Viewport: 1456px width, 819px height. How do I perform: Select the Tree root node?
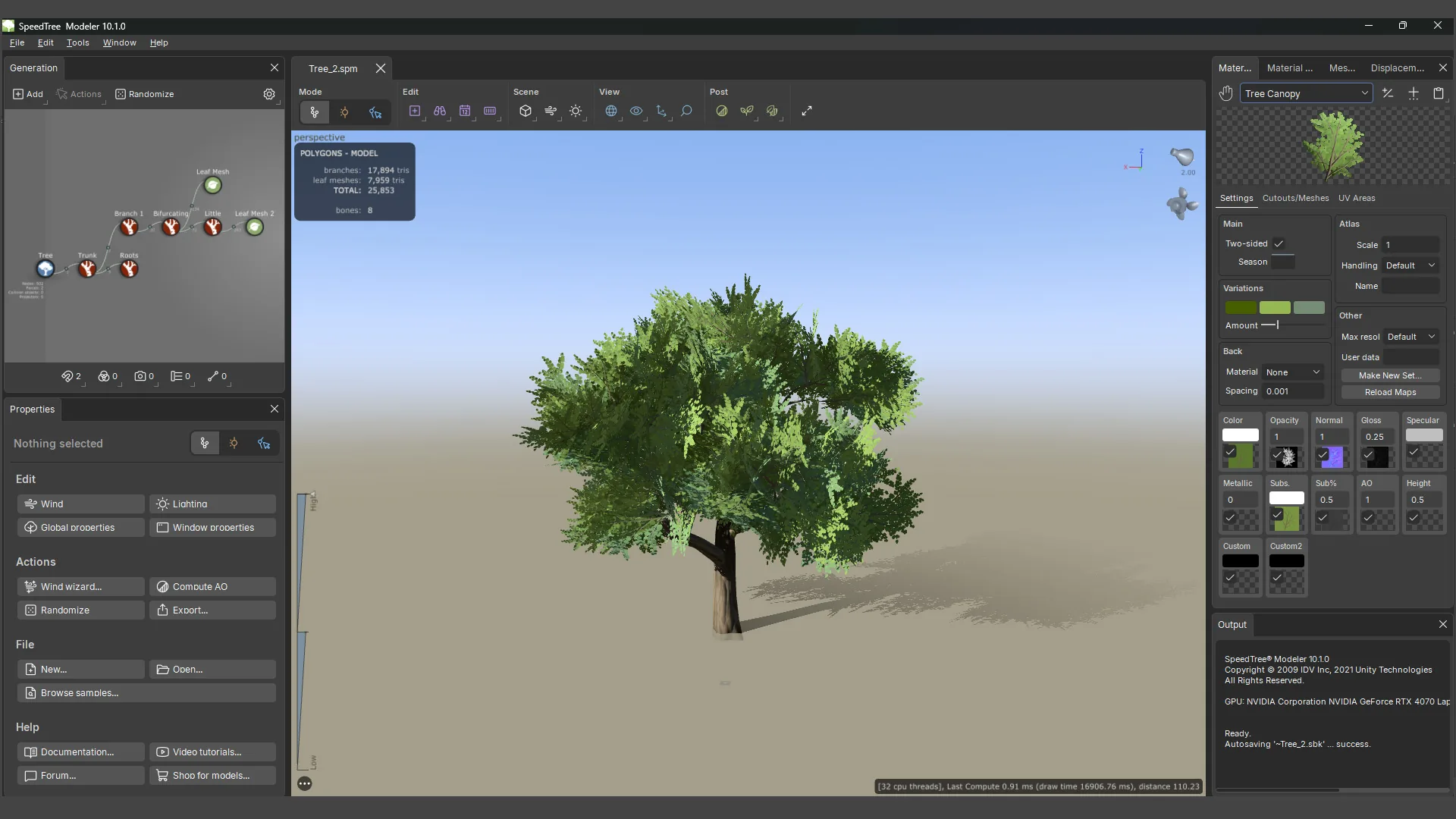(45, 269)
